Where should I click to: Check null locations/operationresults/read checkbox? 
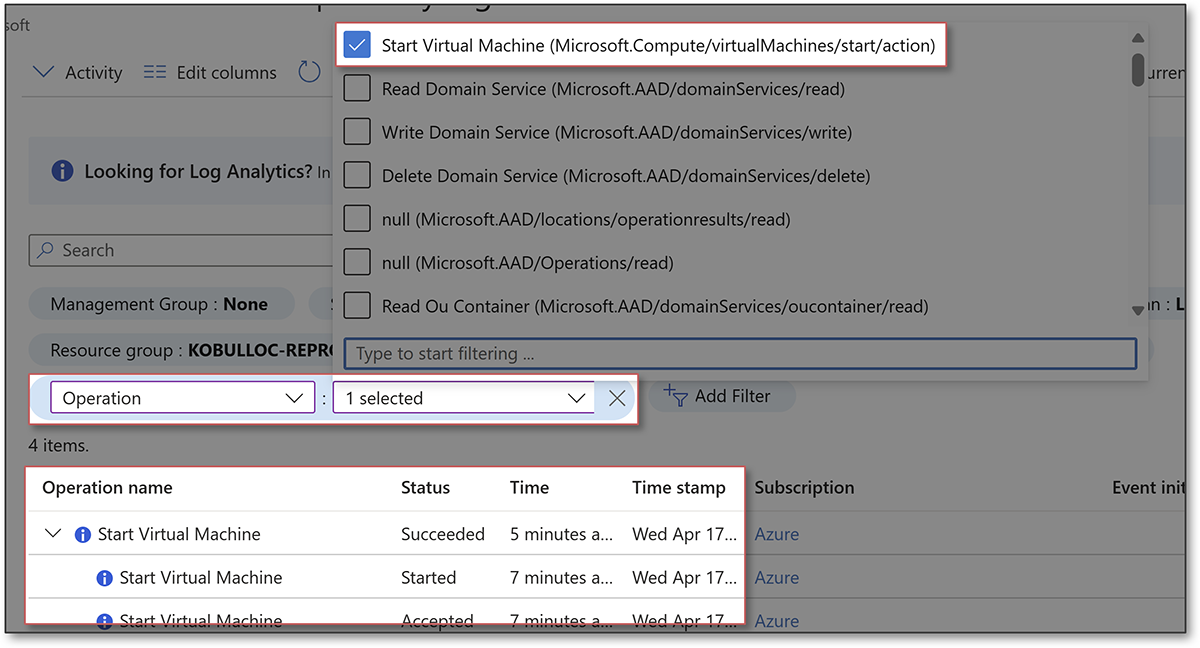[x=357, y=219]
